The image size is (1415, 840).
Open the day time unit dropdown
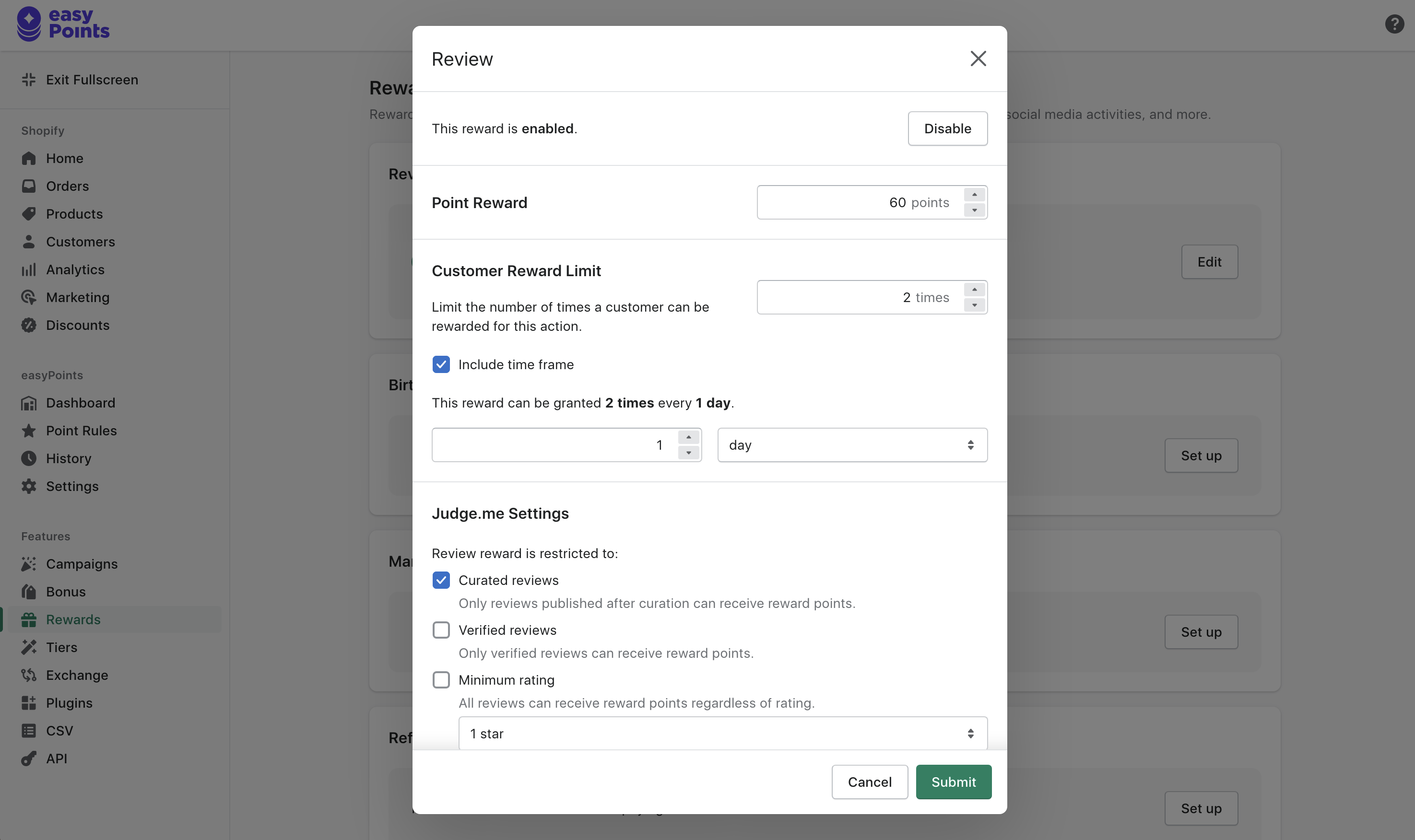pyautogui.click(x=851, y=445)
